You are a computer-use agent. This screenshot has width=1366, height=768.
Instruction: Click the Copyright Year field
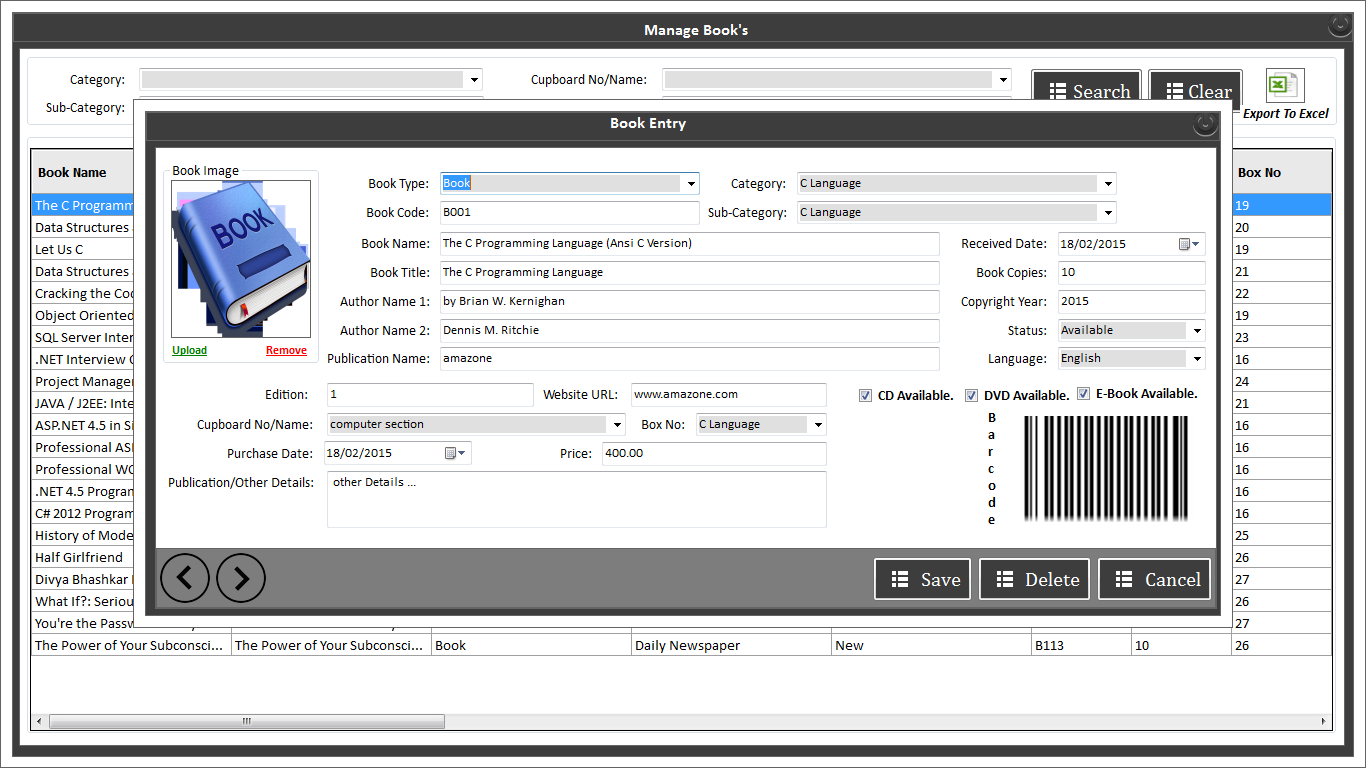(1132, 302)
